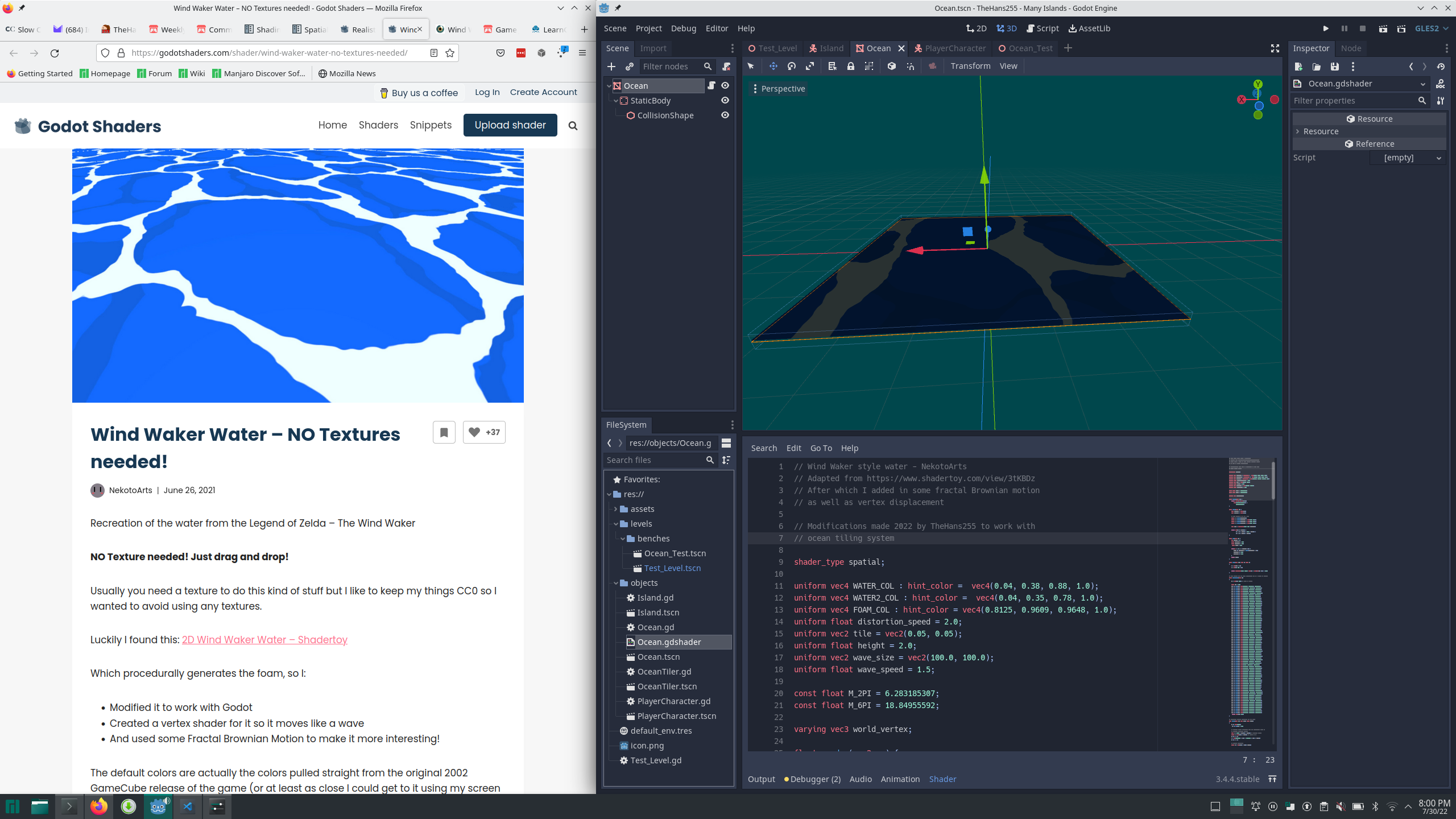Click the Firefox URL address bar

coord(278,53)
